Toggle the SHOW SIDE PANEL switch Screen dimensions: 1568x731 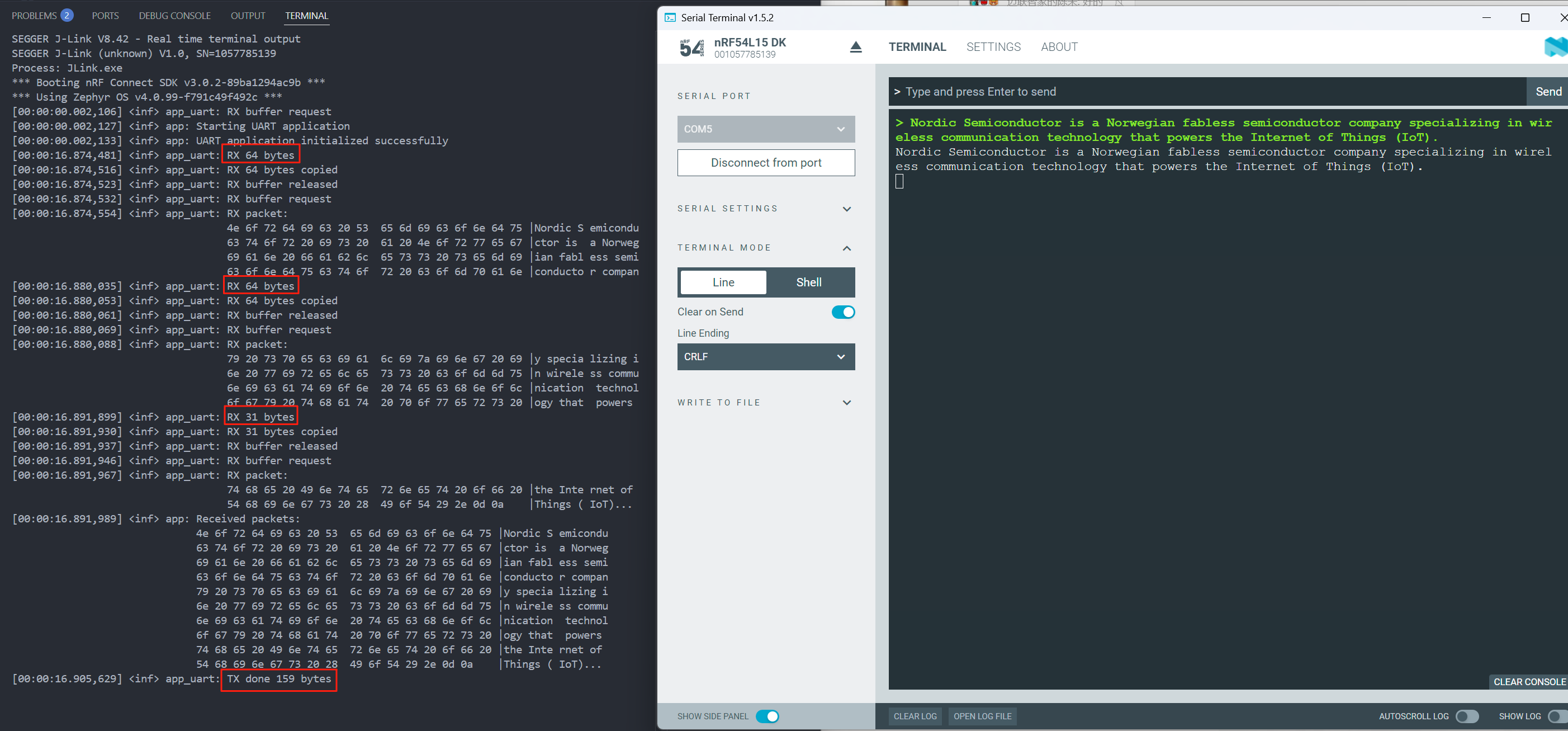tap(767, 716)
